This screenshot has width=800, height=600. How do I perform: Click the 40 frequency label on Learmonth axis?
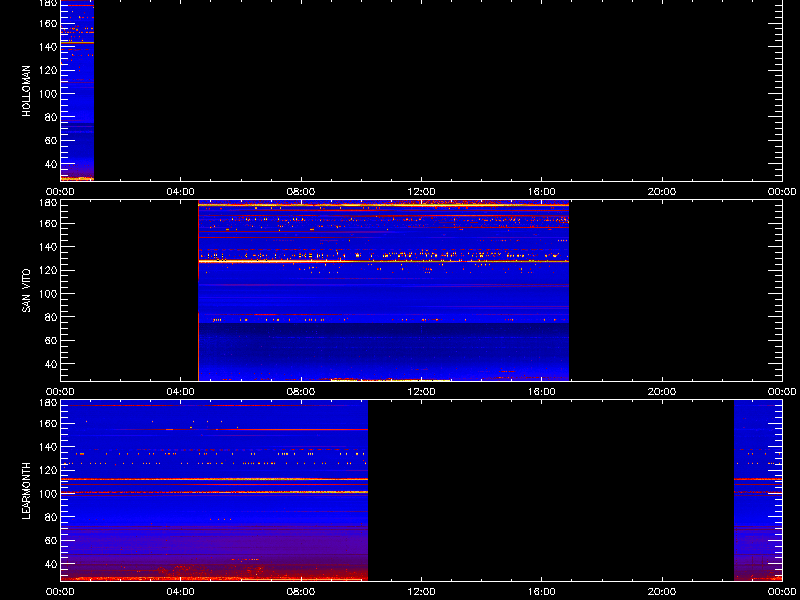pyautogui.click(x=51, y=564)
